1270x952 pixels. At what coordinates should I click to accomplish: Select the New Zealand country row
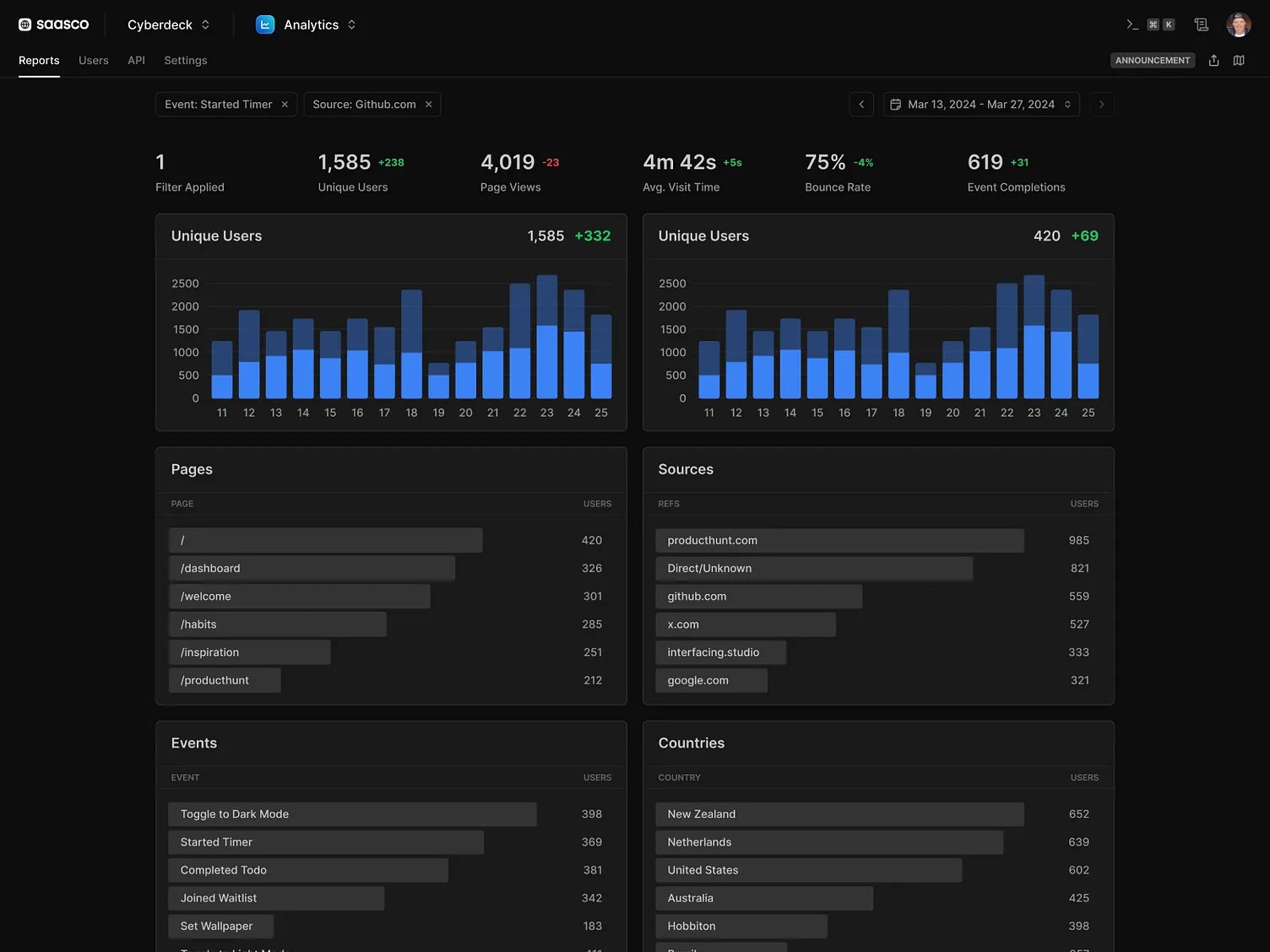(839, 814)
